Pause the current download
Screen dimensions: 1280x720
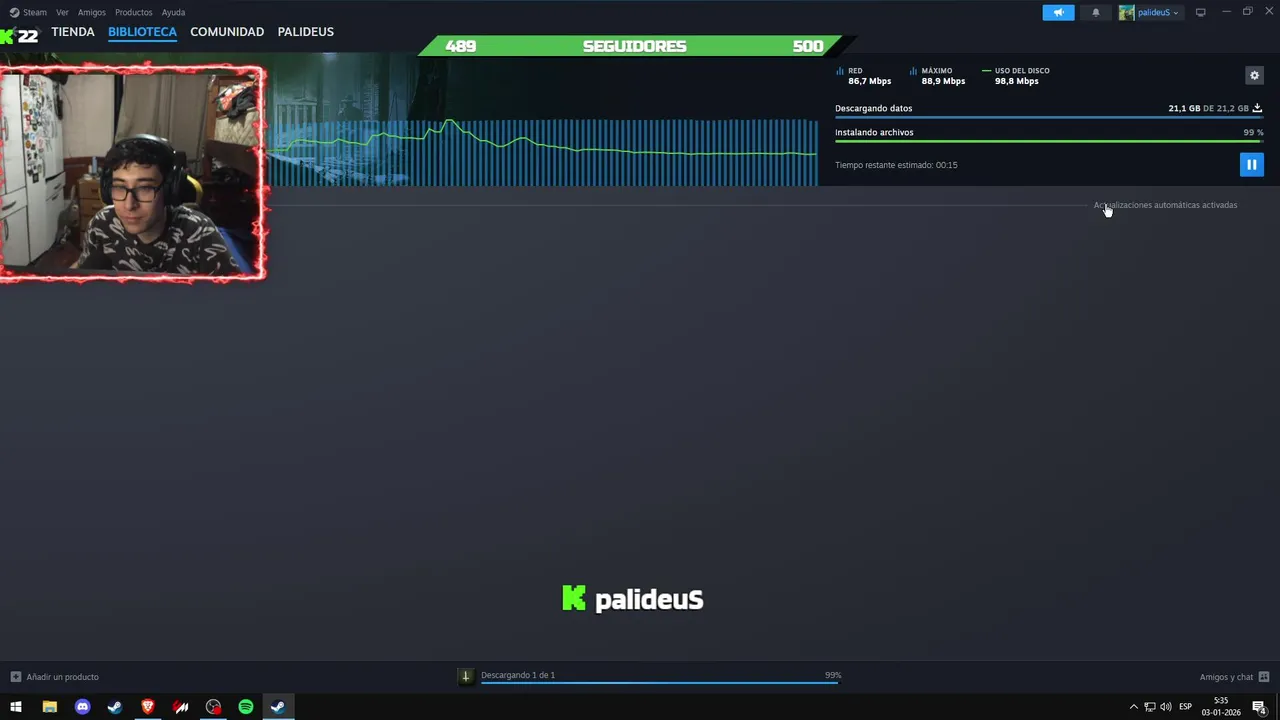(x=1251, y=164)
